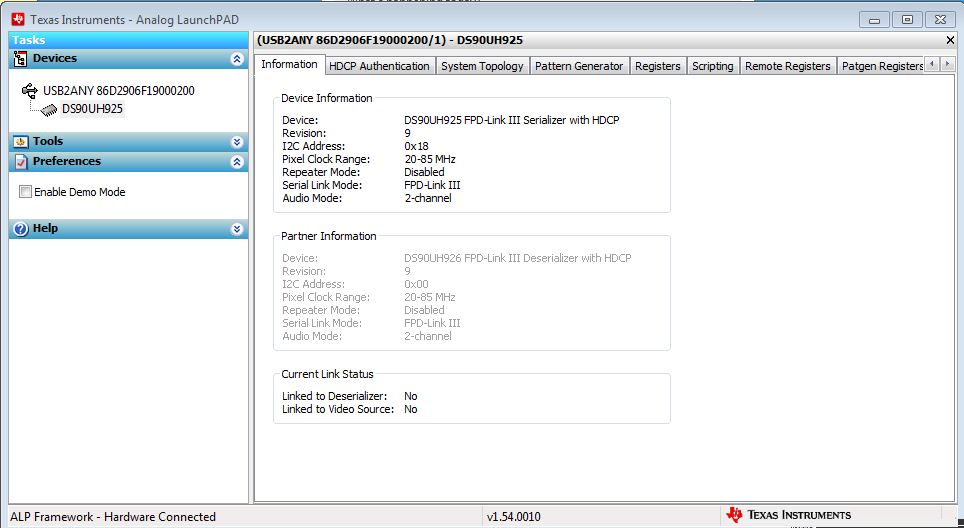Screen dimensions: 964x528
Task: Show more tabs with right arrow
Action: click(x=947, y=64)
